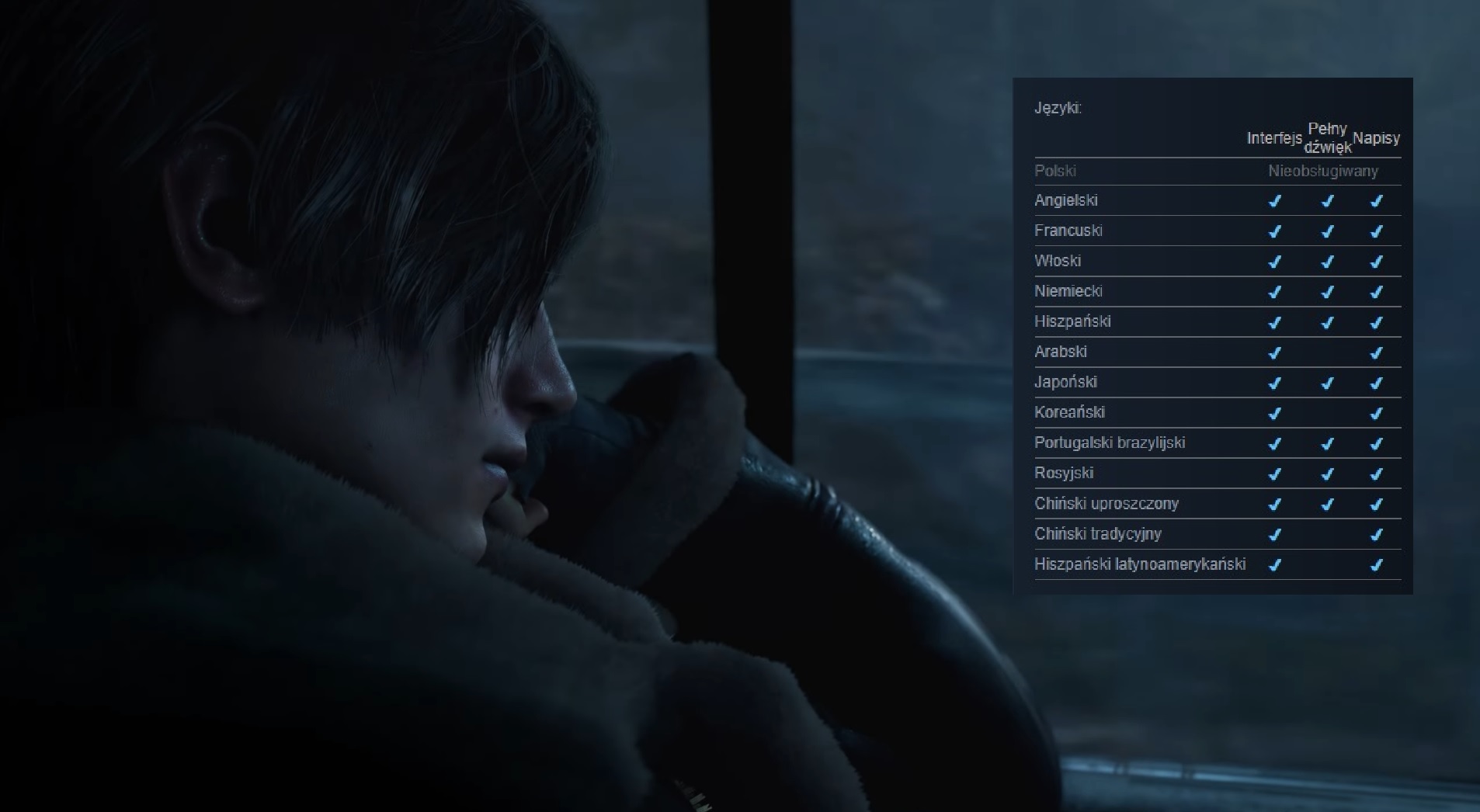Screen dimensions: 1480x812
Task: Click the Niemiecki subtitles checkmark
Action: point(1376,292)
